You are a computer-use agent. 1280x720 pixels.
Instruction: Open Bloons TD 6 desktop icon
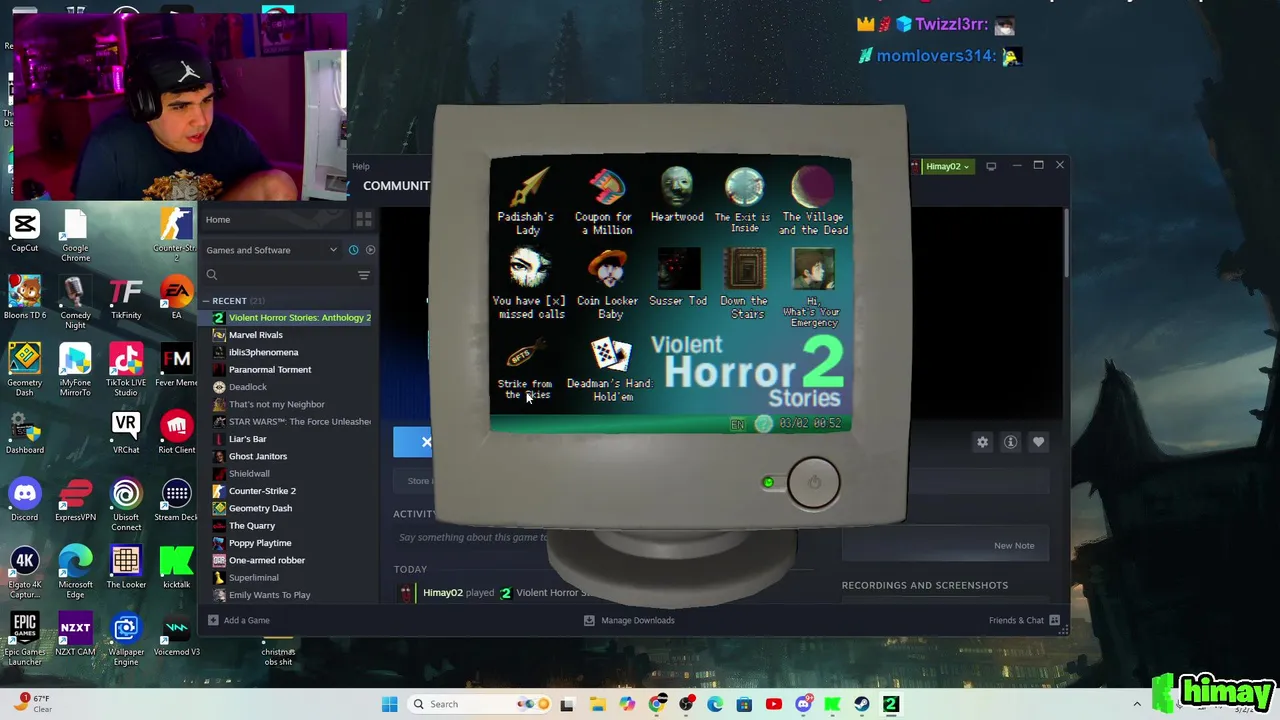coord(25,298)
